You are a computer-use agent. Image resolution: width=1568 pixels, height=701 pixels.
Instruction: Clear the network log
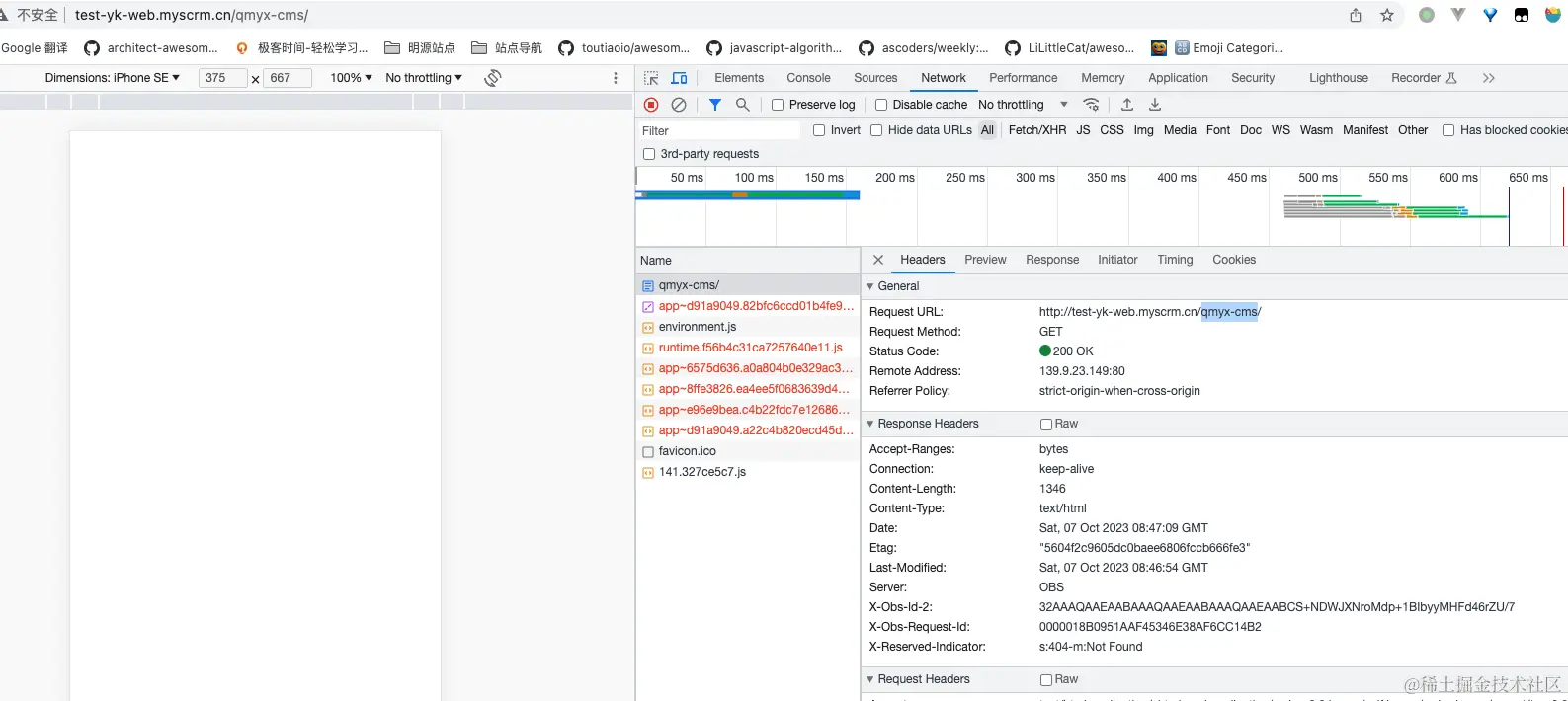[679, 105]
